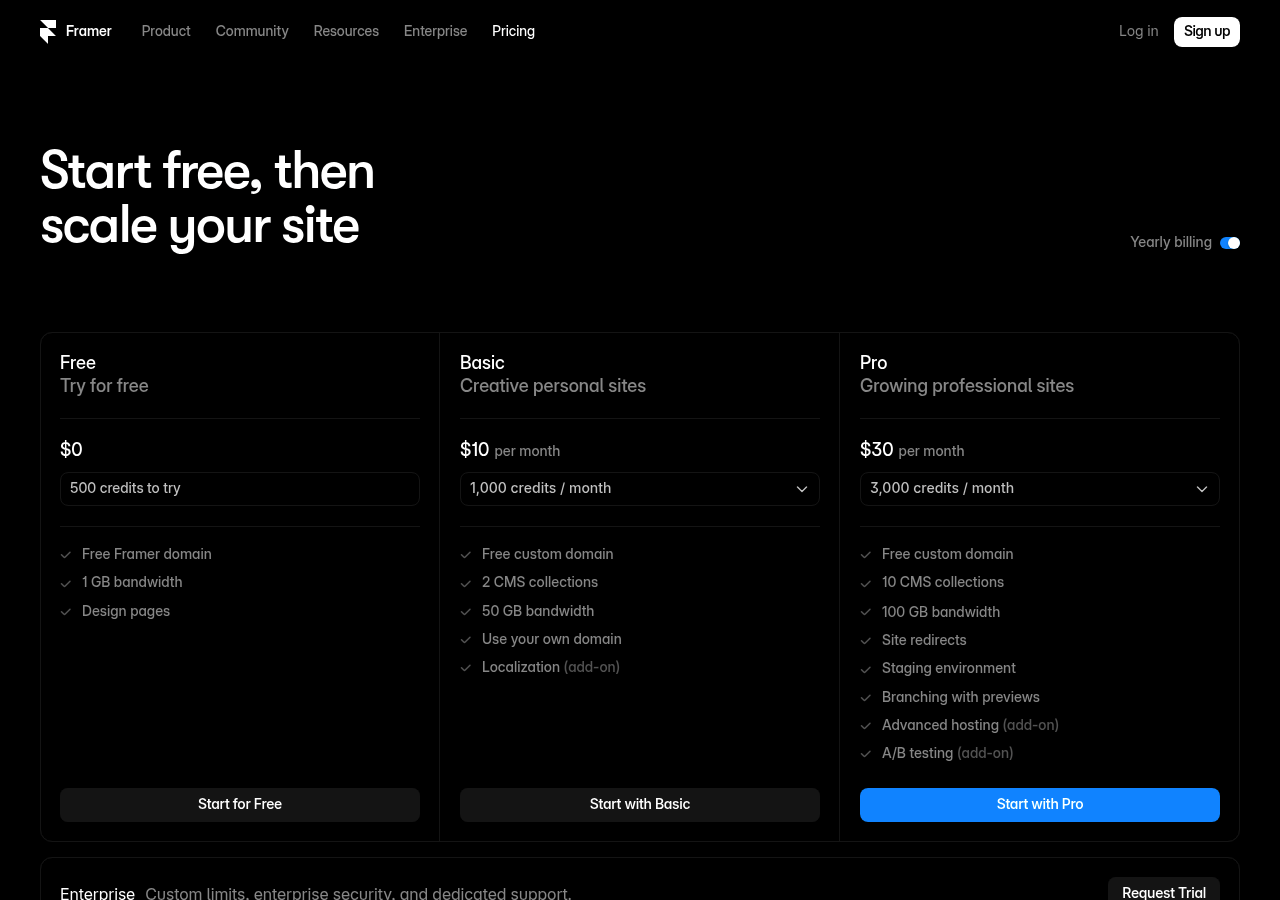This screenshot has width=1280, height=900.
Task: Click checkmark beside 10 CMS collections
Action: (866, 583)
